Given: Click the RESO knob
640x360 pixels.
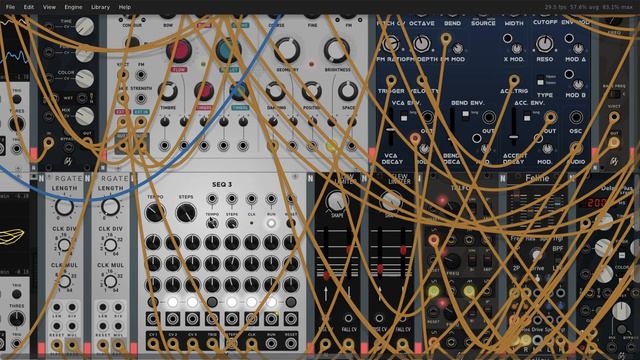Looking at the screenshot, I should [545, 44].
